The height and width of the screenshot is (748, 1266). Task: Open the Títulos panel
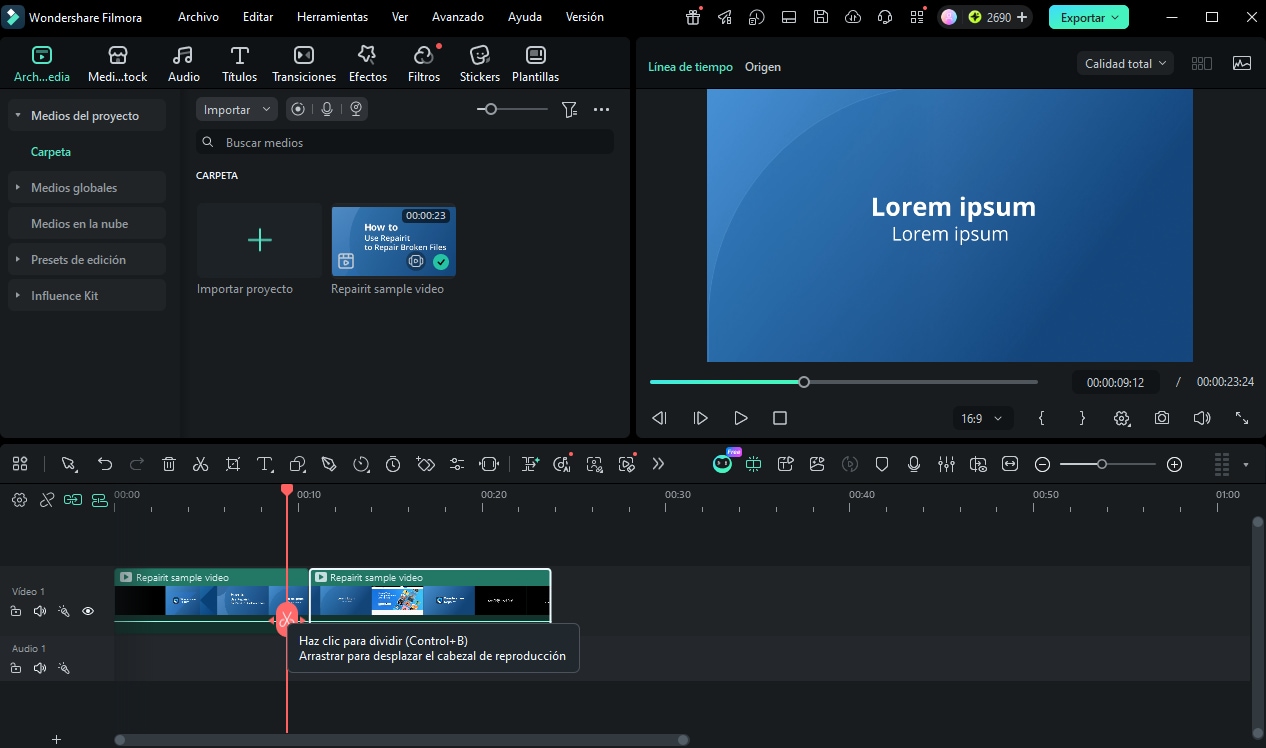coord(239,64)
